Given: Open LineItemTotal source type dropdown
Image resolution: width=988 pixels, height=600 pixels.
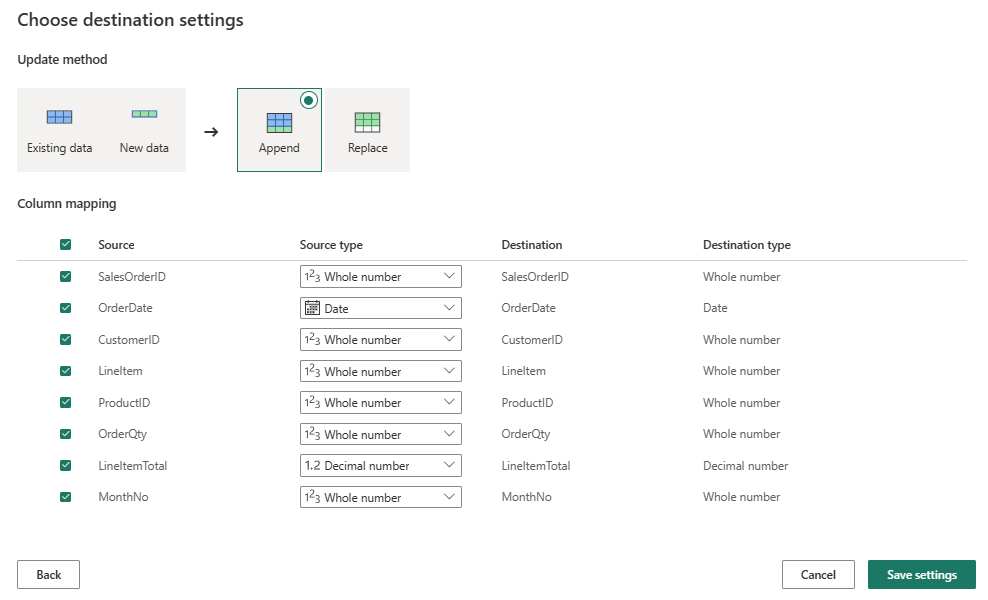Looking at the screenshot, I should pyautogui.click(x=381, y=465).
